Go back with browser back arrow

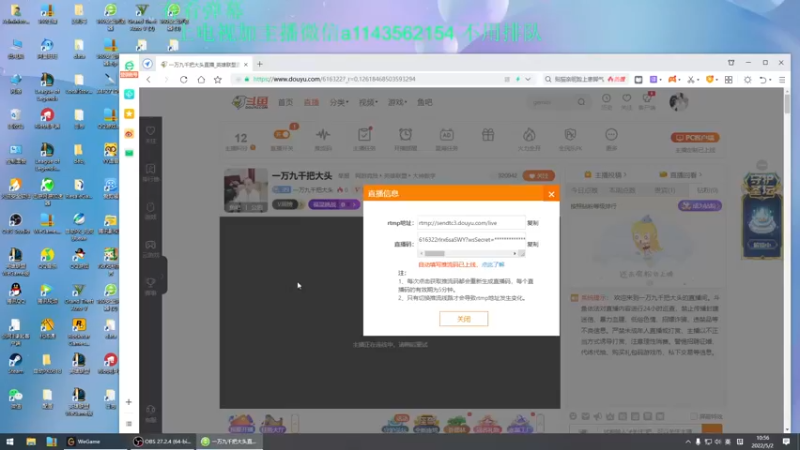[148, 80]
